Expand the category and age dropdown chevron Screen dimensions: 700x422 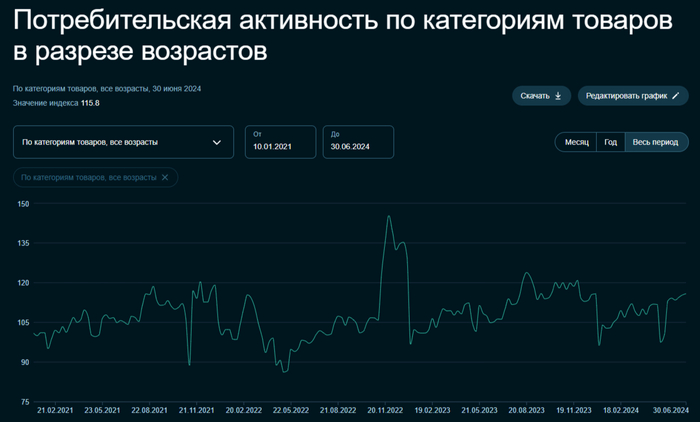point(217,142)
